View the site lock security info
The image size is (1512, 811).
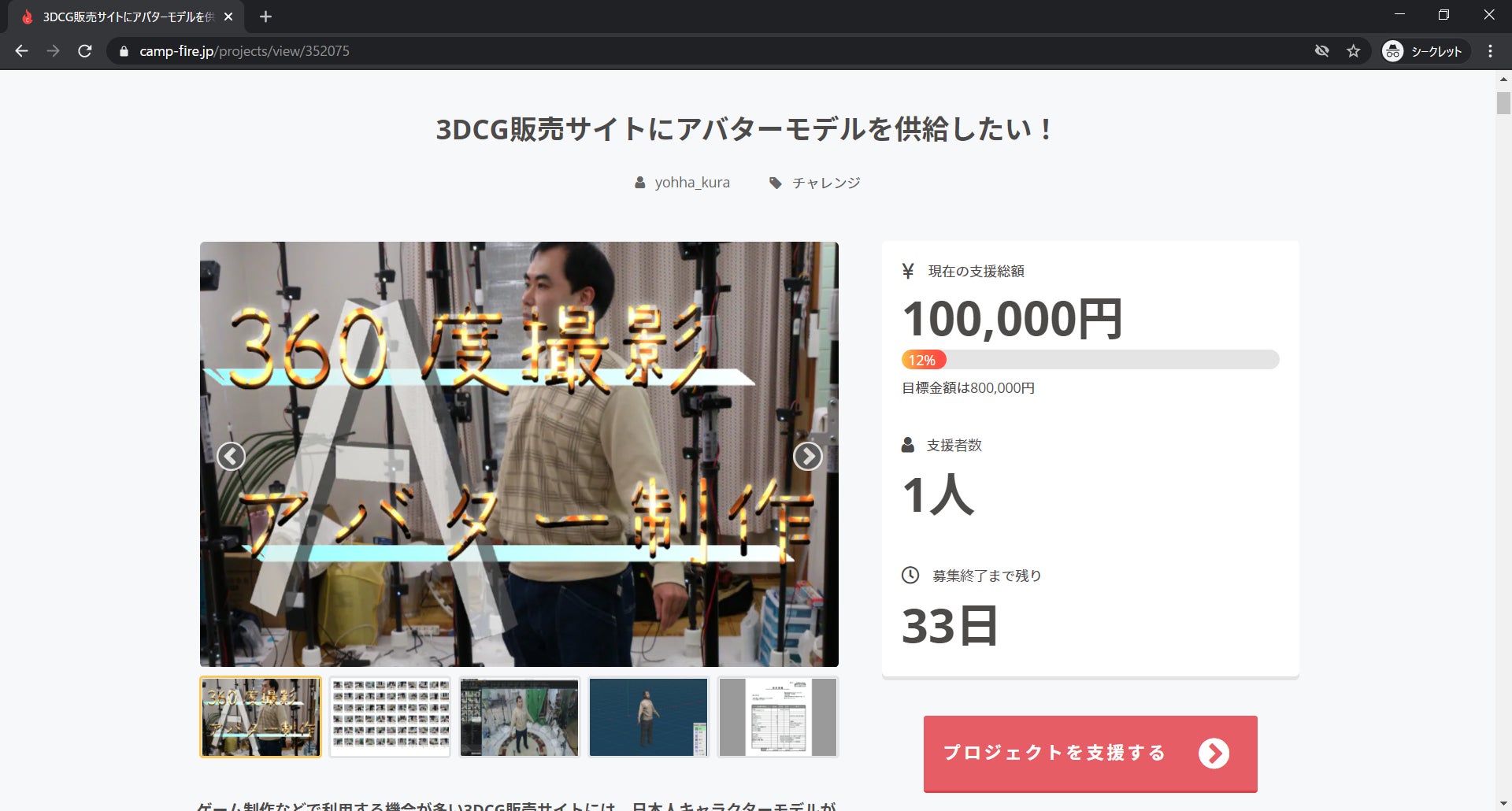tap(124, 51)
